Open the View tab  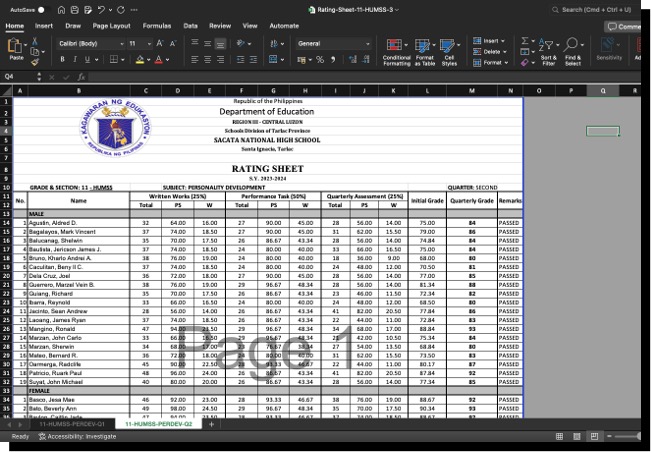[x=250, y=26]
